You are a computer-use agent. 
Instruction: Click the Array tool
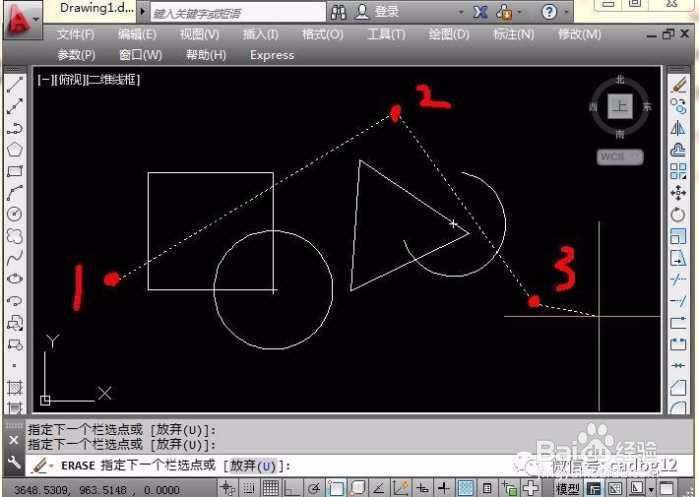[678, 171]
